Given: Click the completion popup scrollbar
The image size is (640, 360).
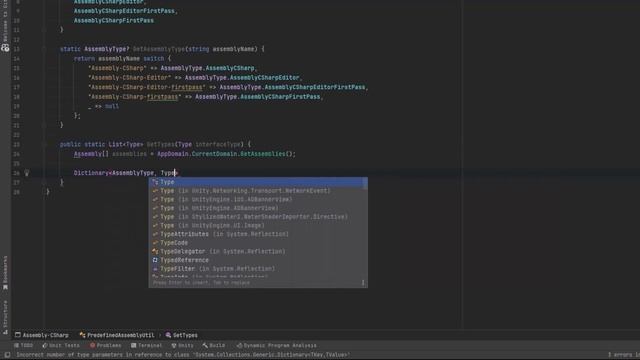Looking at the screenshot, I should tap(365, 183).
